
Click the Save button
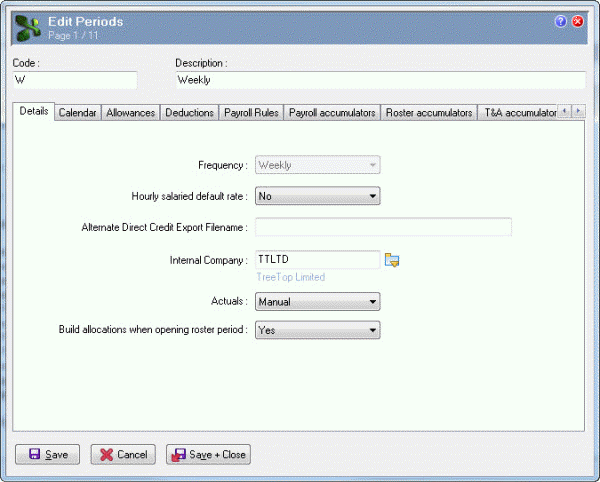click(47, 454)
